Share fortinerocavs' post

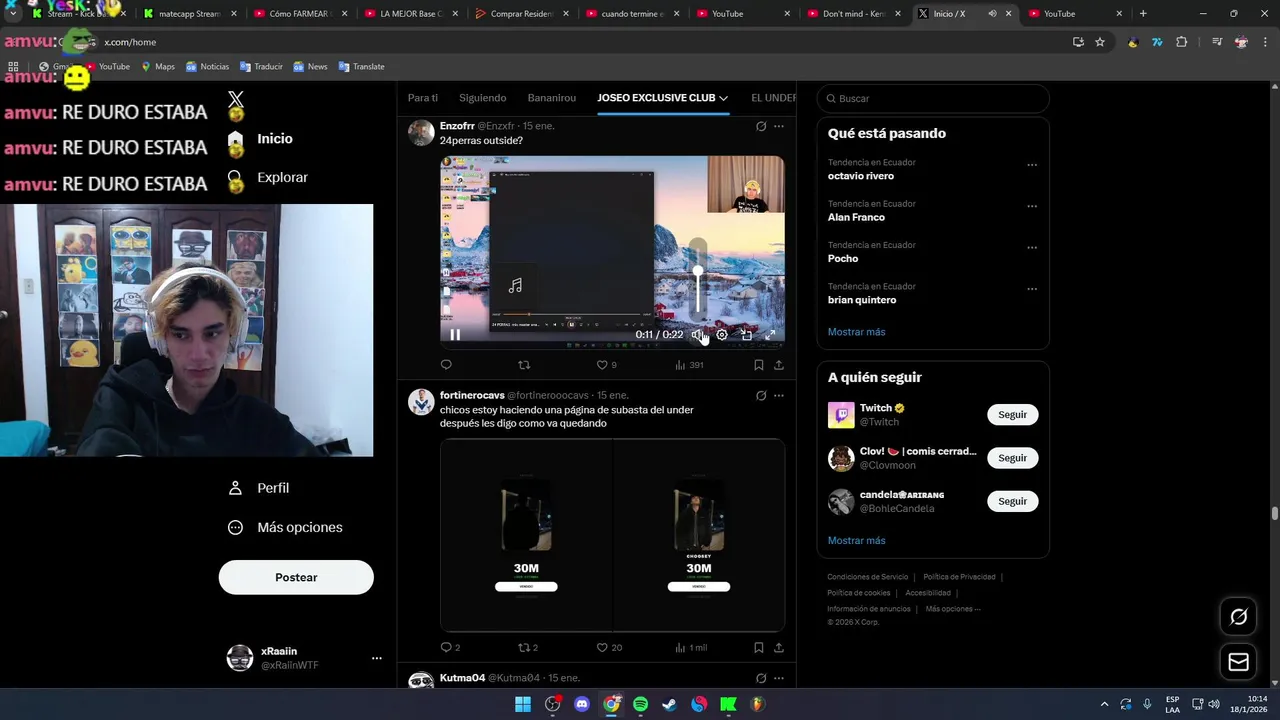pos(779,647)
